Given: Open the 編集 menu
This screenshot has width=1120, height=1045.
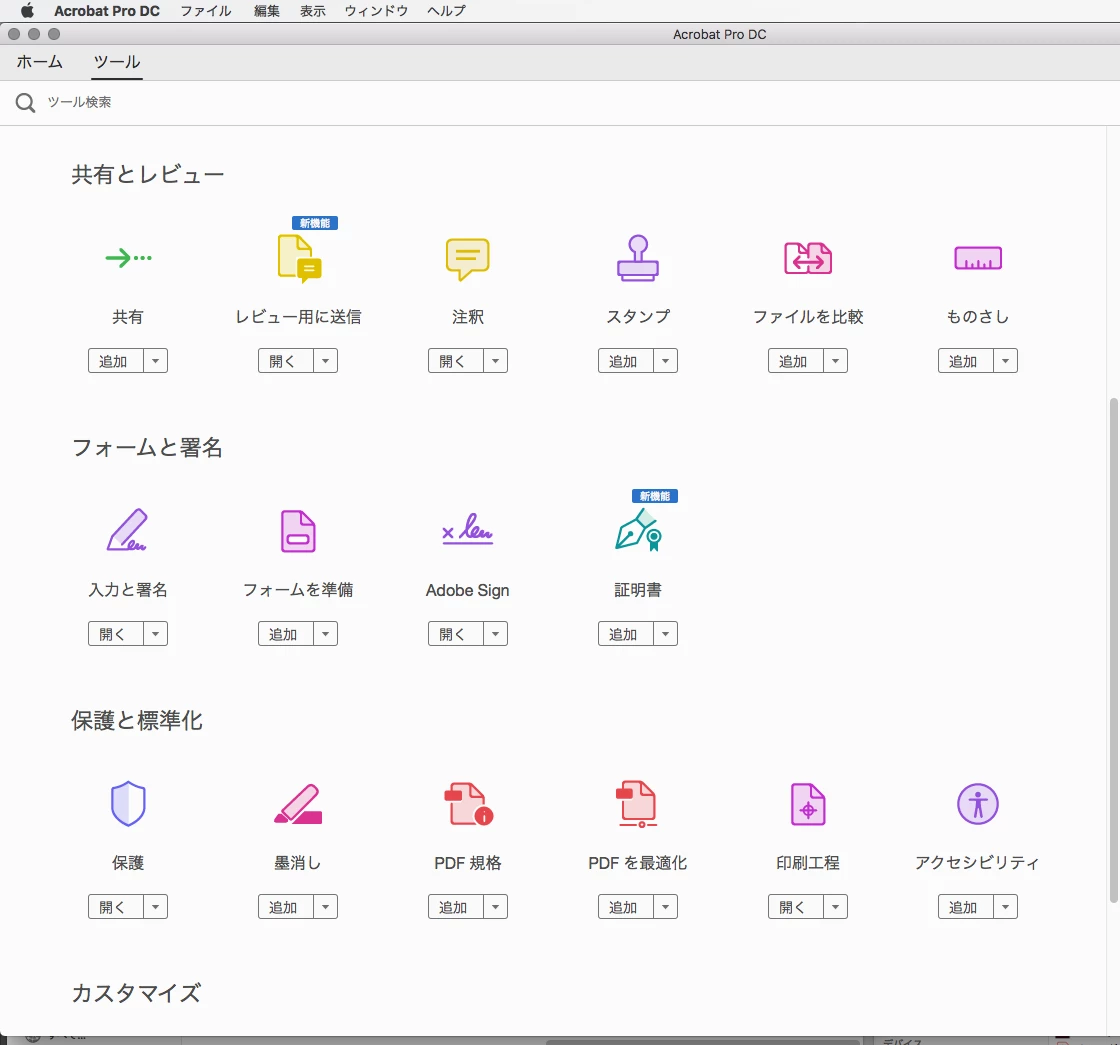Looking at the screenshot, I should [267, 11].
